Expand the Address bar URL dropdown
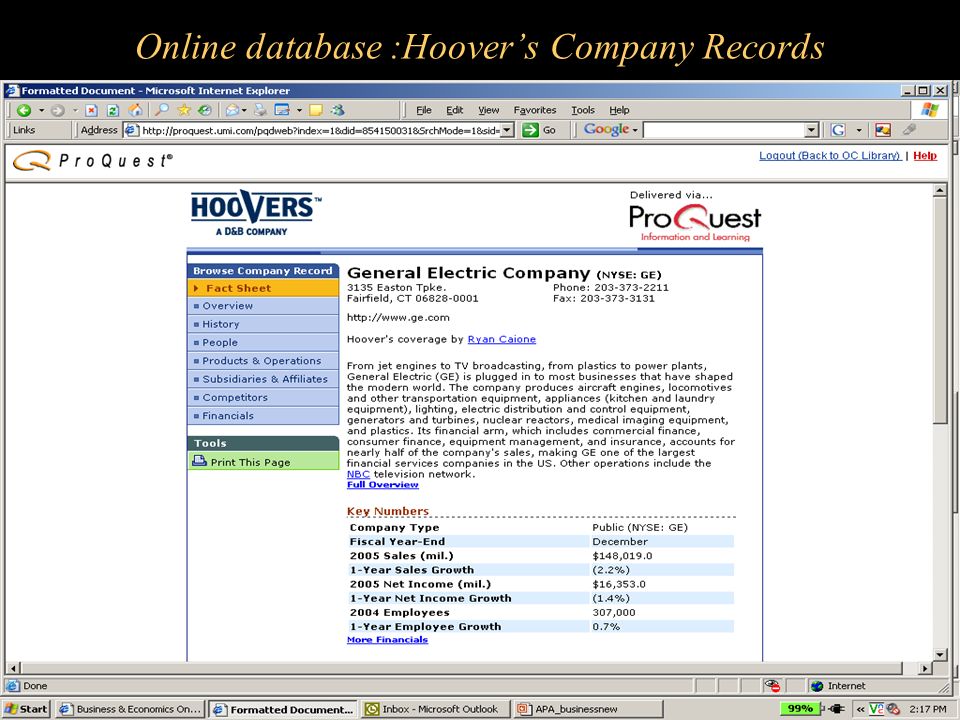960x720 pixels. pyautogui.click(x=508, y=130)
